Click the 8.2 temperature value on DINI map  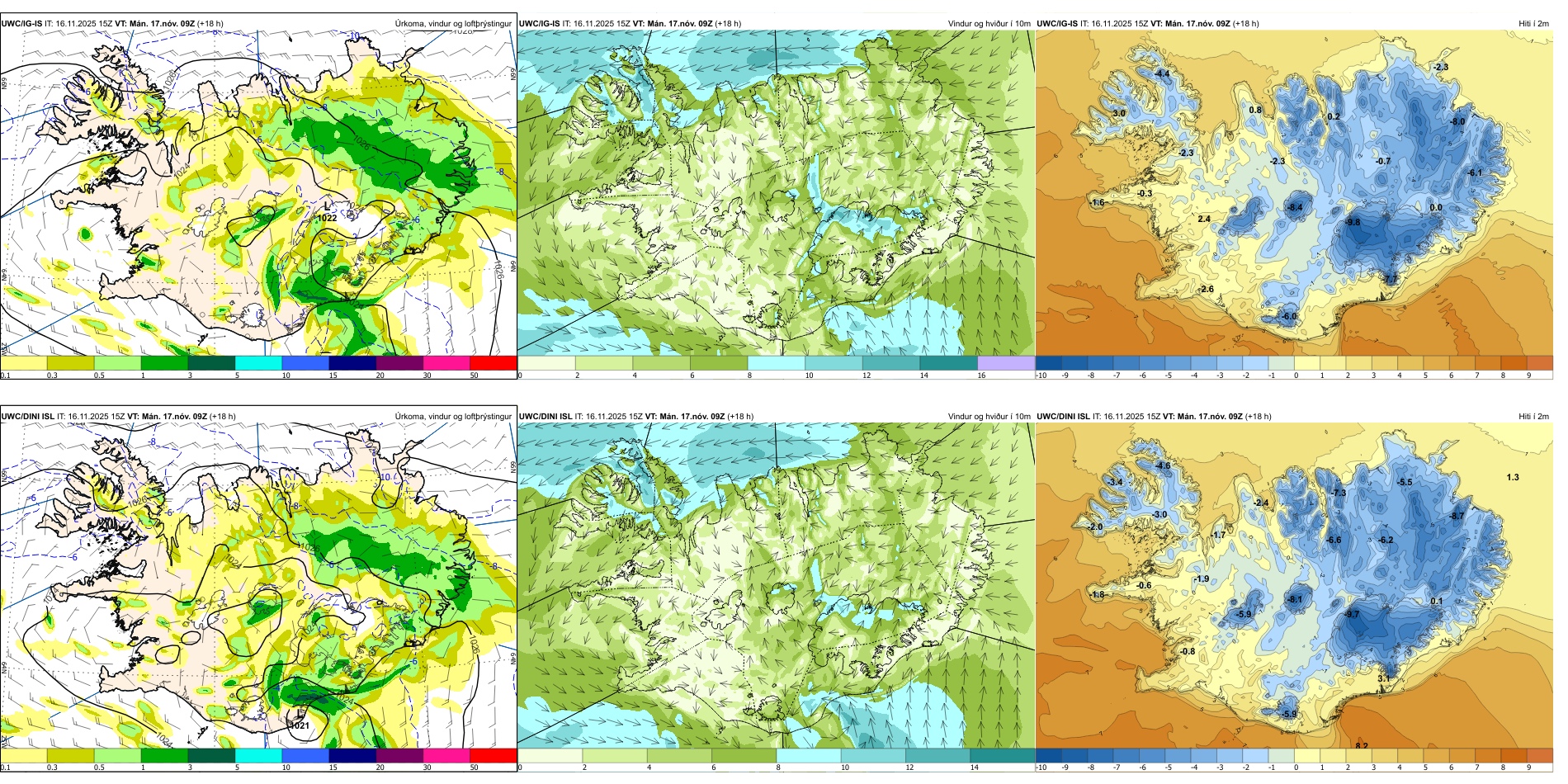[x=1362, y=746]
